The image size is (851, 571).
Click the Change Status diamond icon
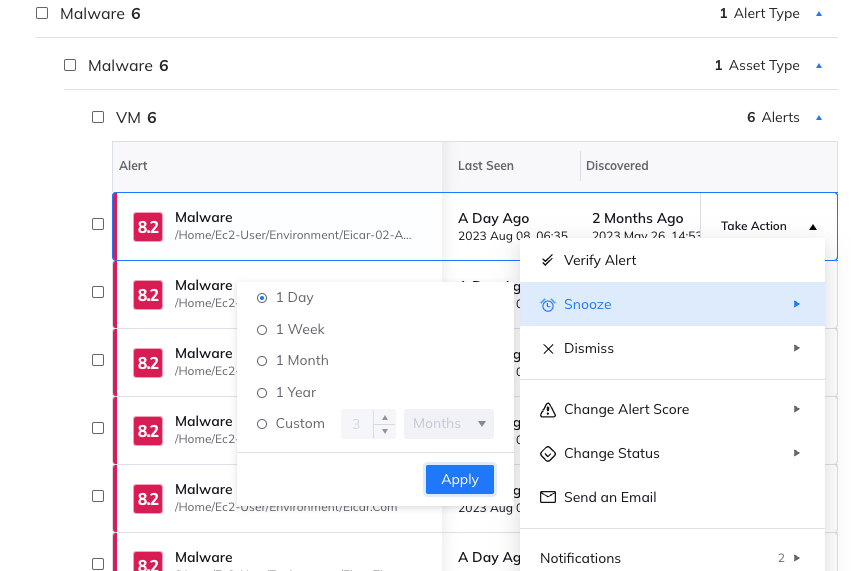(547, 454)
